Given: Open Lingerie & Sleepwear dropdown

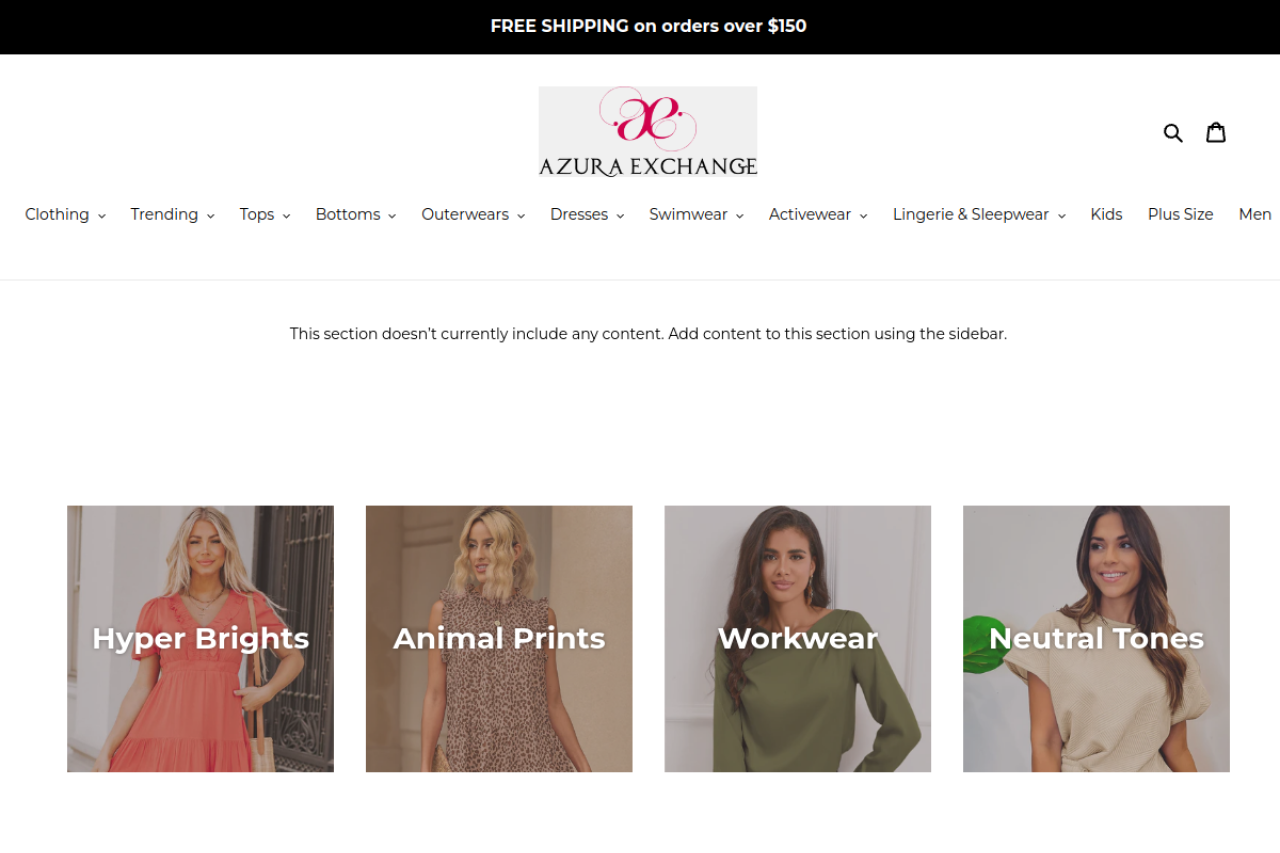Looking at the screenshot, I should coord(979,214).
